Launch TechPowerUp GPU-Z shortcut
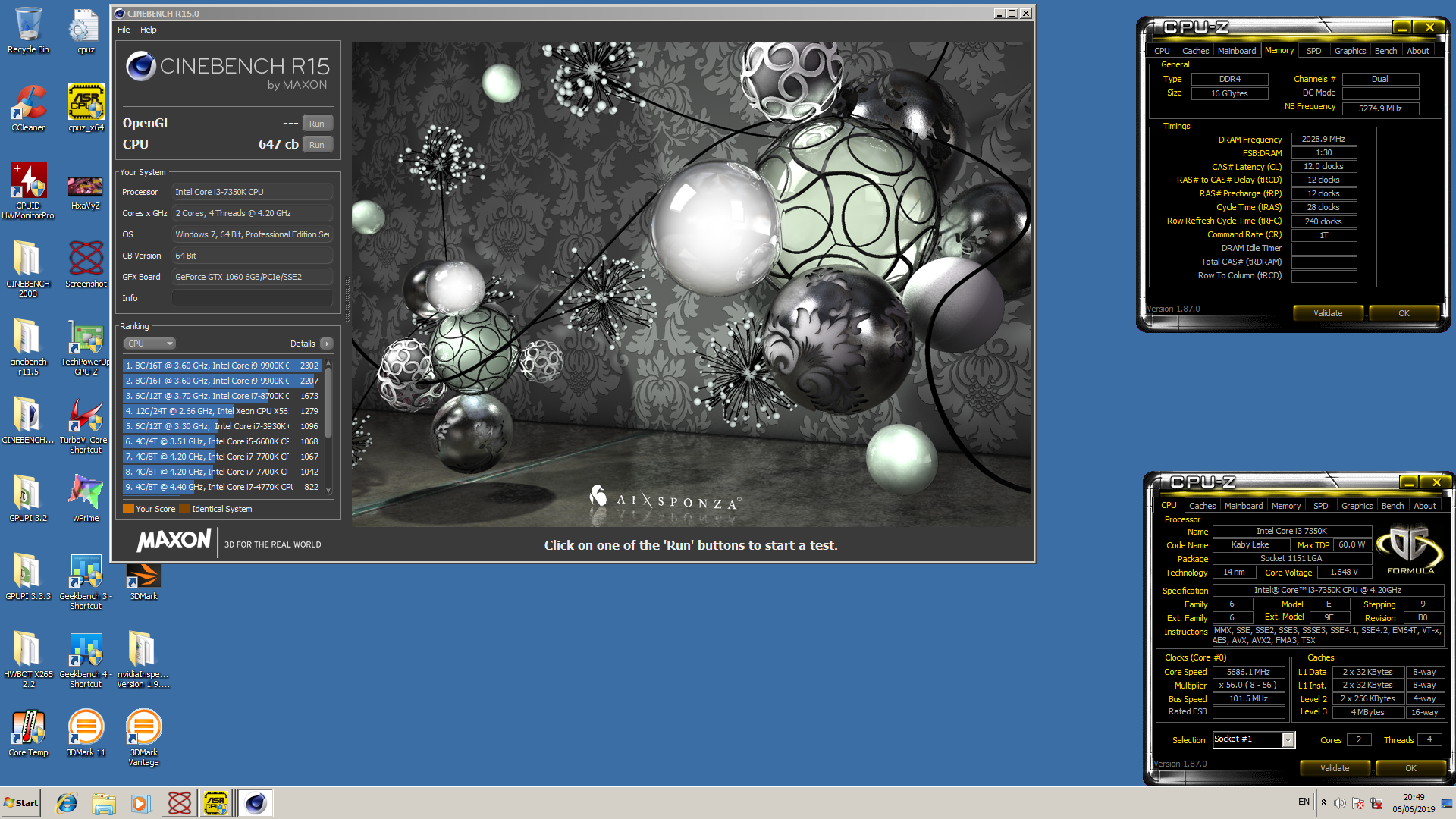This screenshot has height=819, width=1456. click(86, 347)
